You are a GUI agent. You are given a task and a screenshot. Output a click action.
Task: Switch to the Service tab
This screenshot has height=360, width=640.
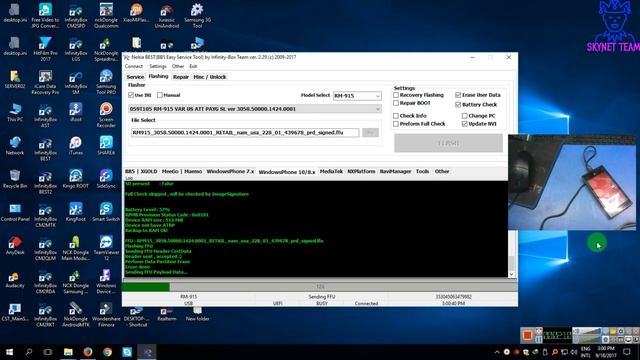pyautogui.click(x=135, y=77)
